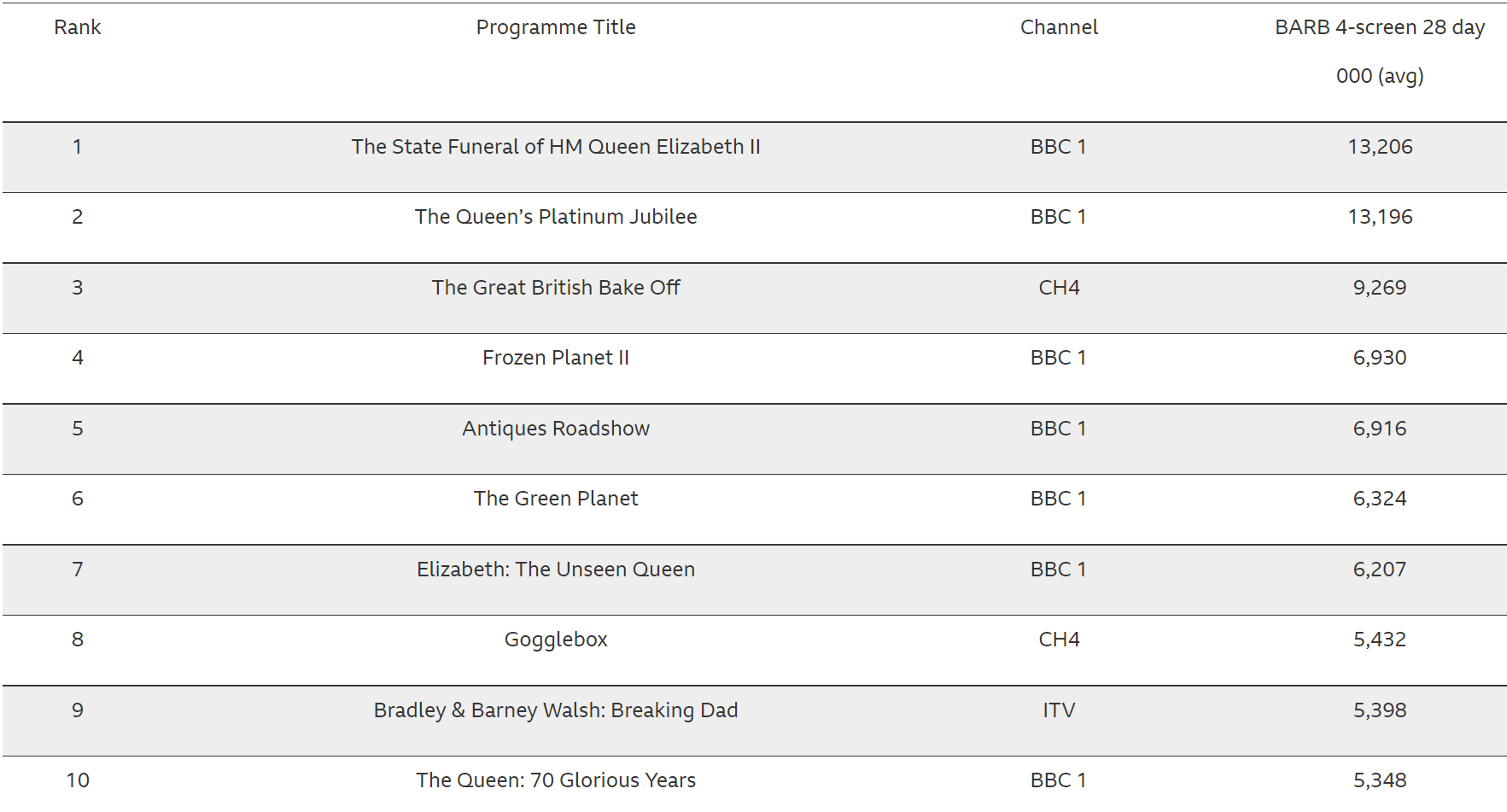Select the Gogglebox programme title
The width and height of the screenshot is (1507, 812).
coord(555,640)
